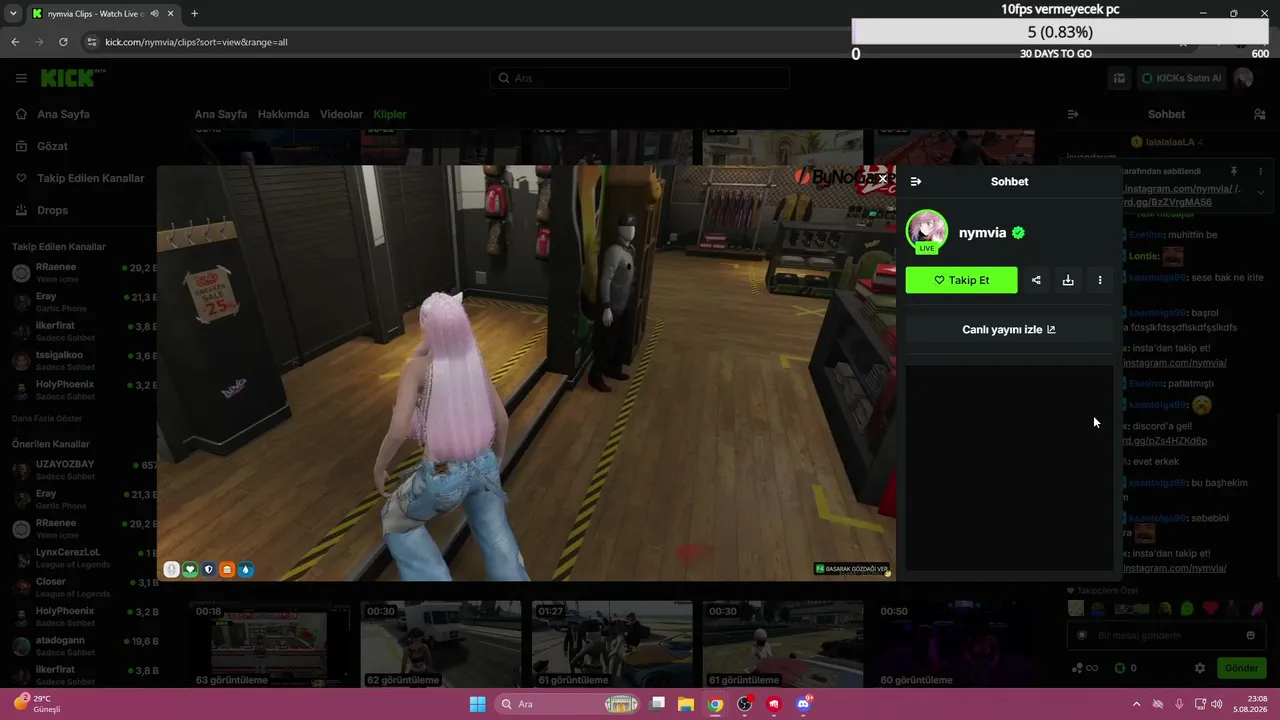Screen dimensions: 1280x720
Task: Switch to the channel Ana Sayfa tab
Action: coord(220,114)
